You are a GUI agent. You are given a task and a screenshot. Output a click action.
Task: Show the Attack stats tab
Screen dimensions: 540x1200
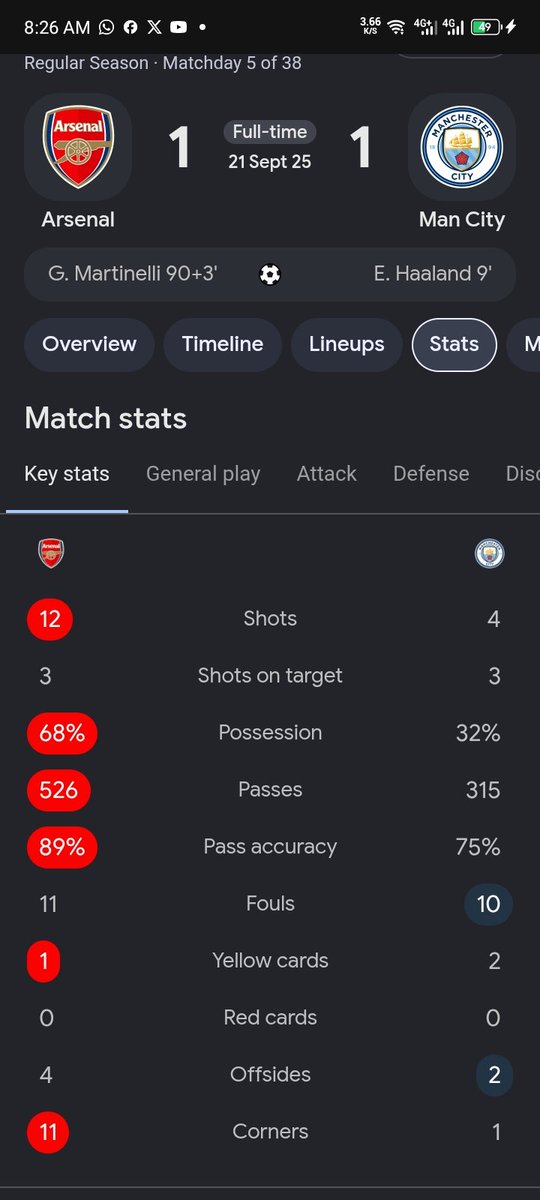[x=327, y=474]
